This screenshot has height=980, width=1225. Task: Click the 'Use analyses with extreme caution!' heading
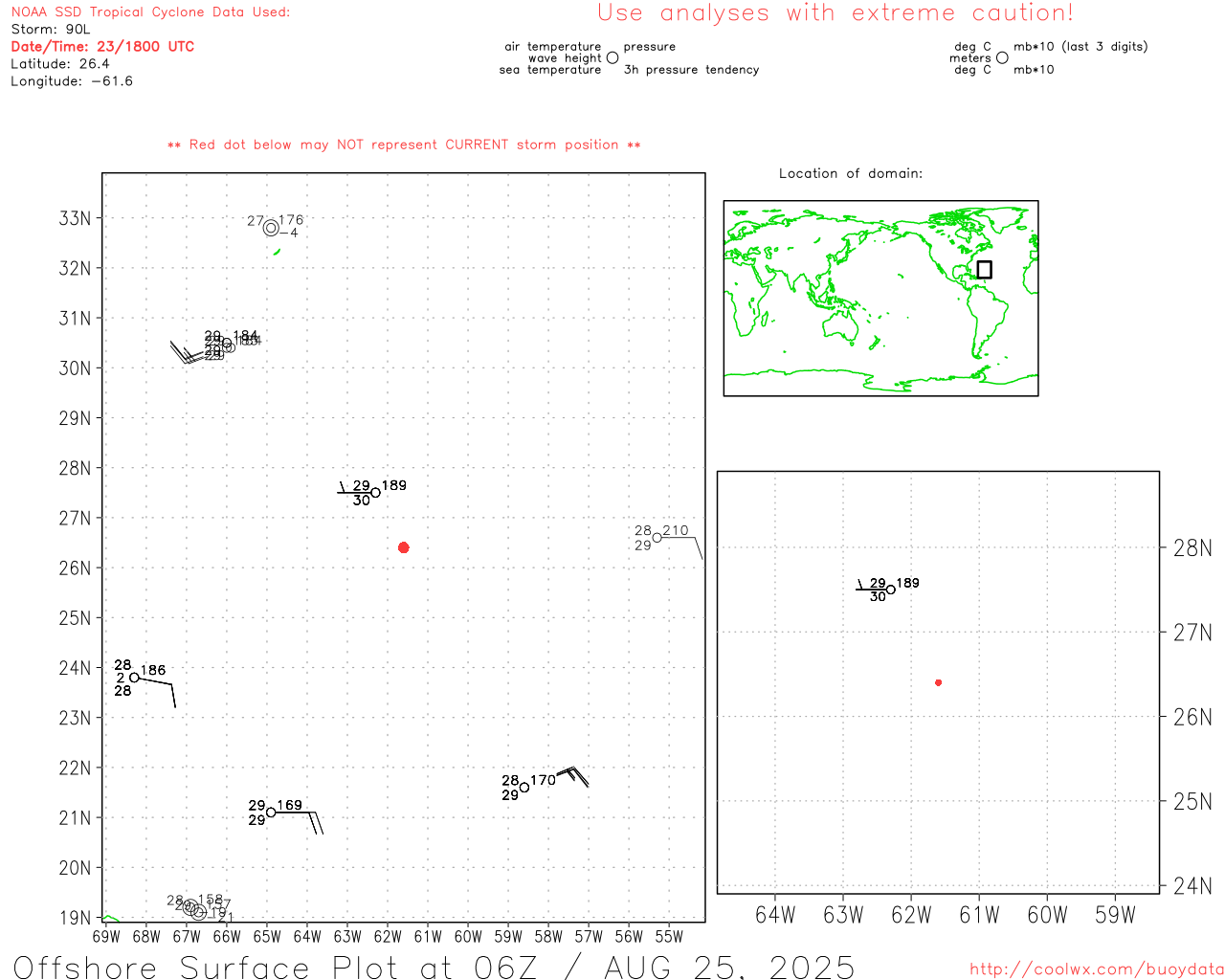pyautogui.click(x=835, y=13)
